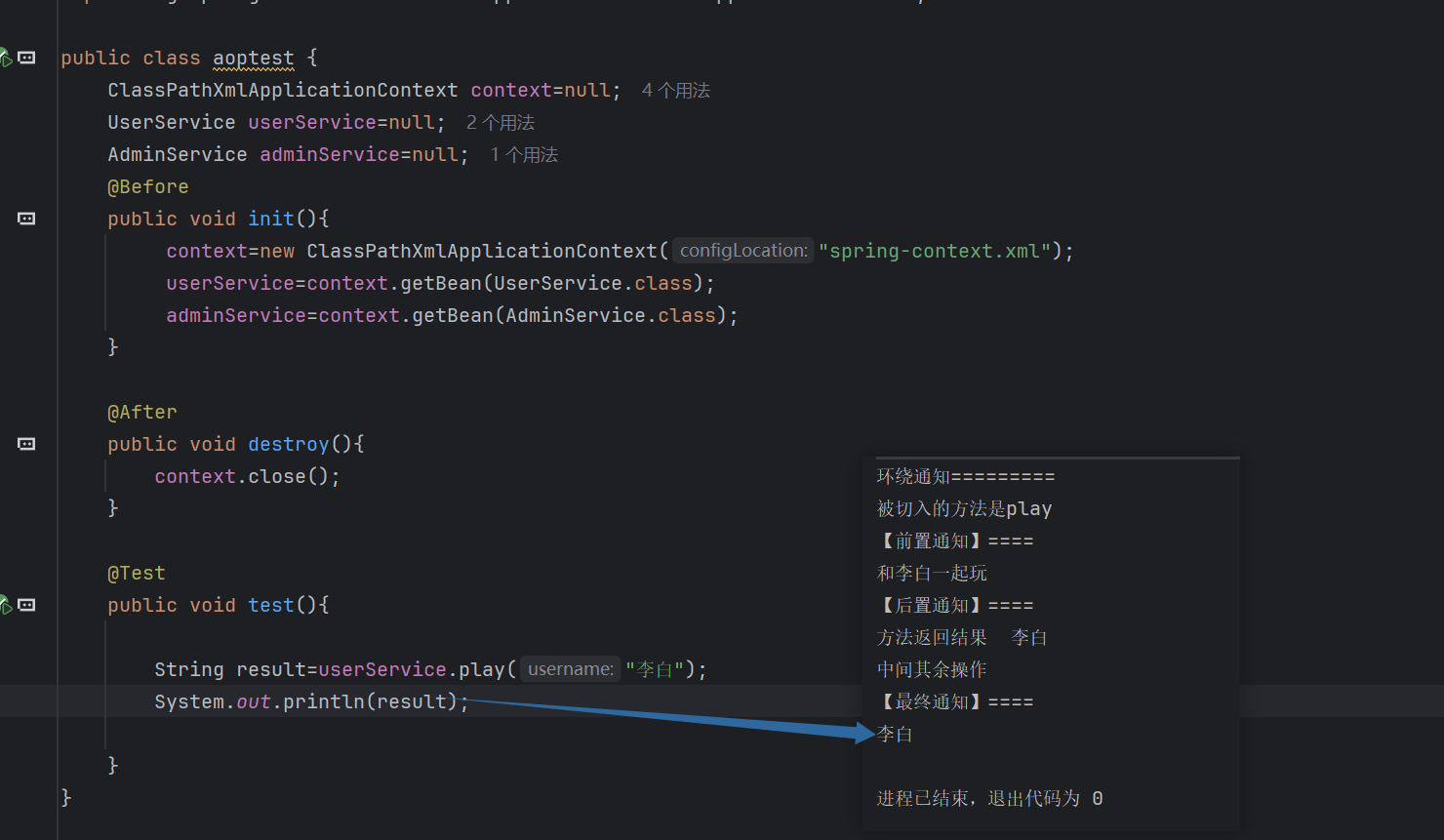The width and height of the screenshot is (1444, 840).
Task: Show the 1 usage of the adminService field
Action: tap(524, 155)
